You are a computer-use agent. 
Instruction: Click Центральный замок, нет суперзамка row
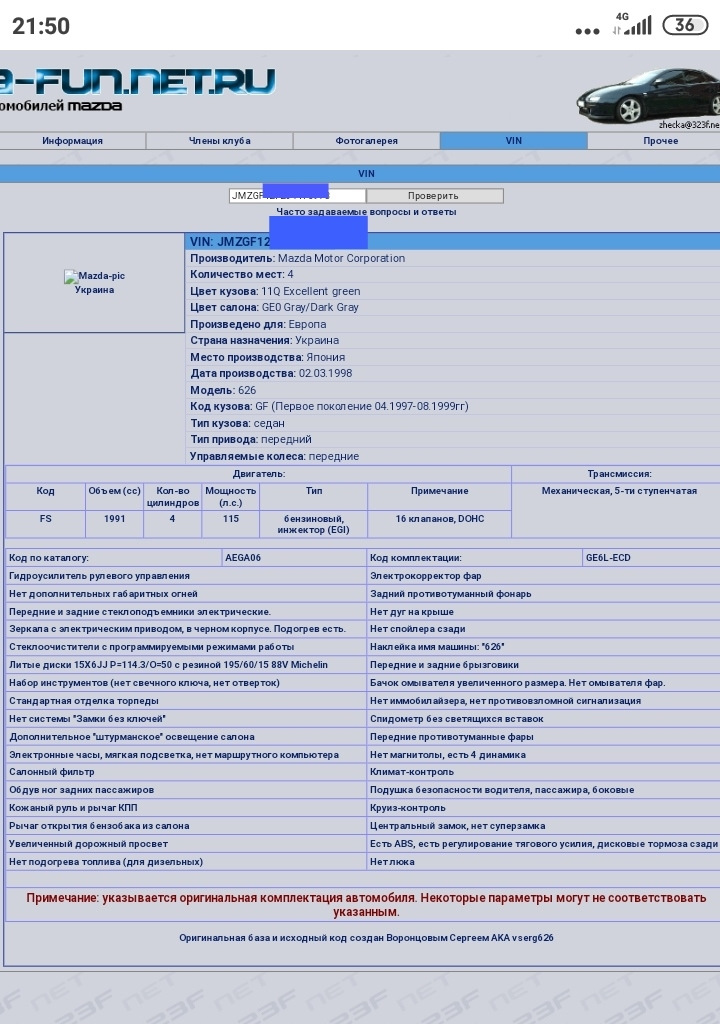[544, 825]
